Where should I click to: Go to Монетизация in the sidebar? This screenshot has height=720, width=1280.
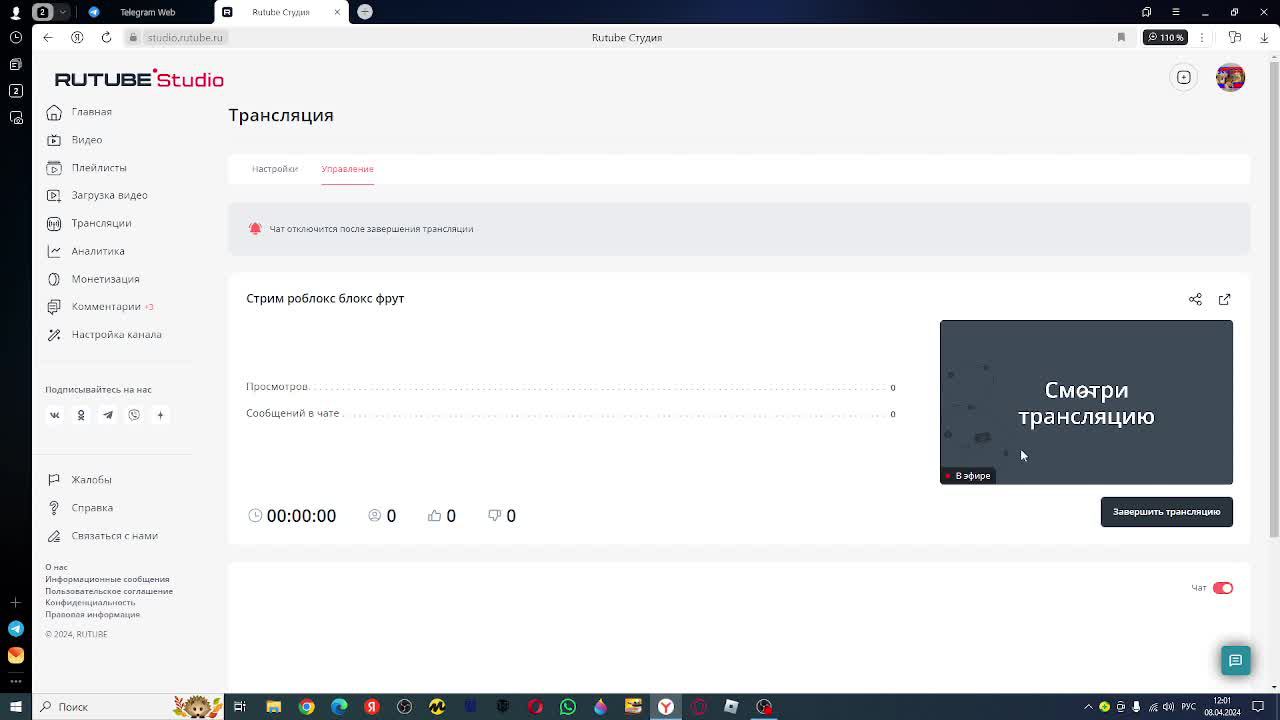click(x=105, y=279)
